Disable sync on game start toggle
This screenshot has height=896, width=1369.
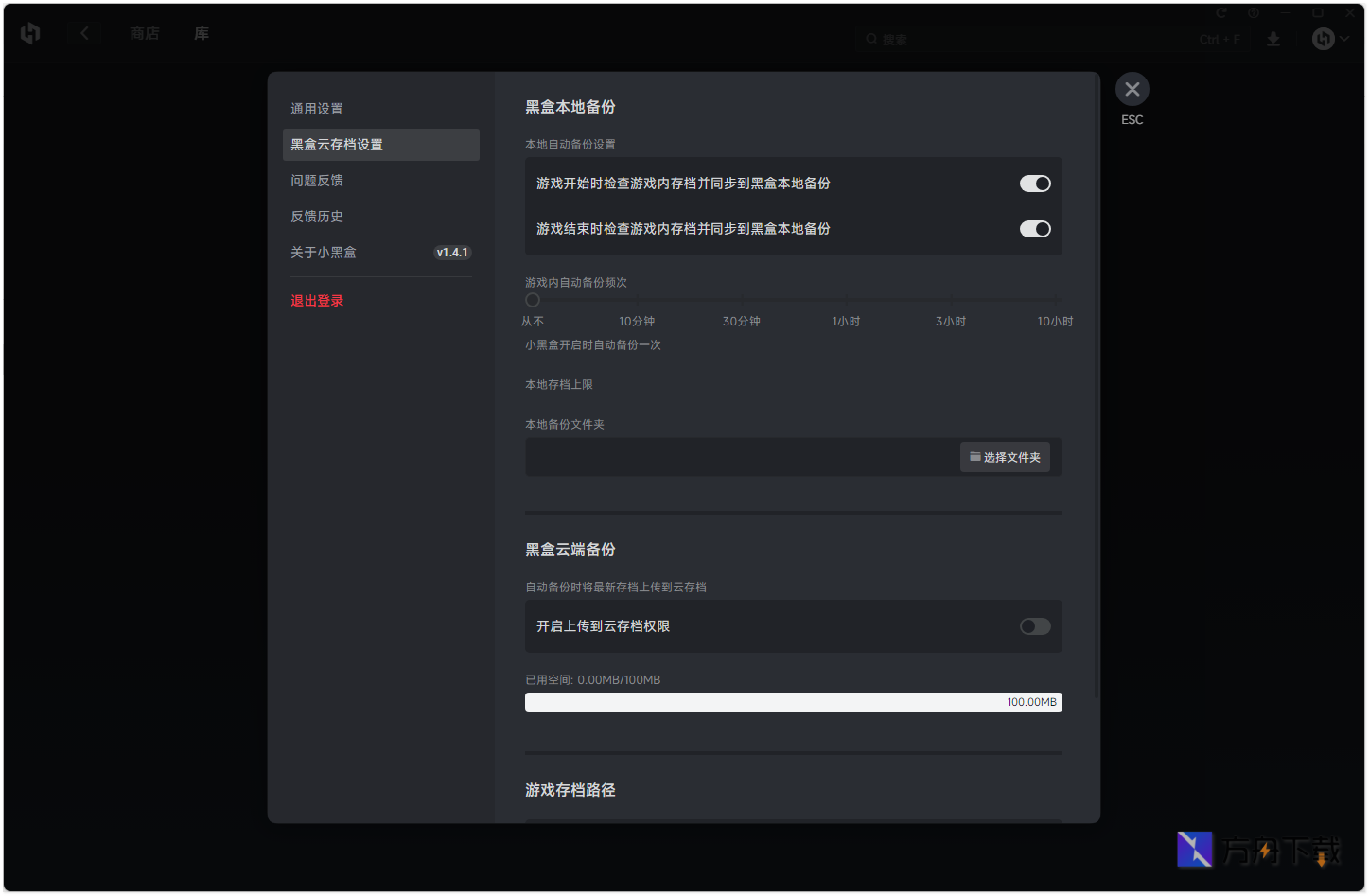point(1035,184)
